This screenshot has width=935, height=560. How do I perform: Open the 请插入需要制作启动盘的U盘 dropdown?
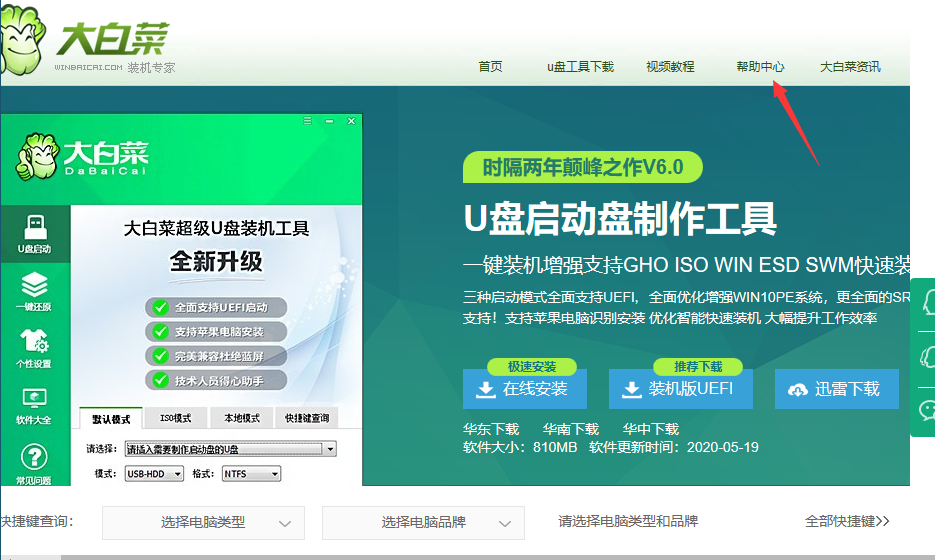230,449
